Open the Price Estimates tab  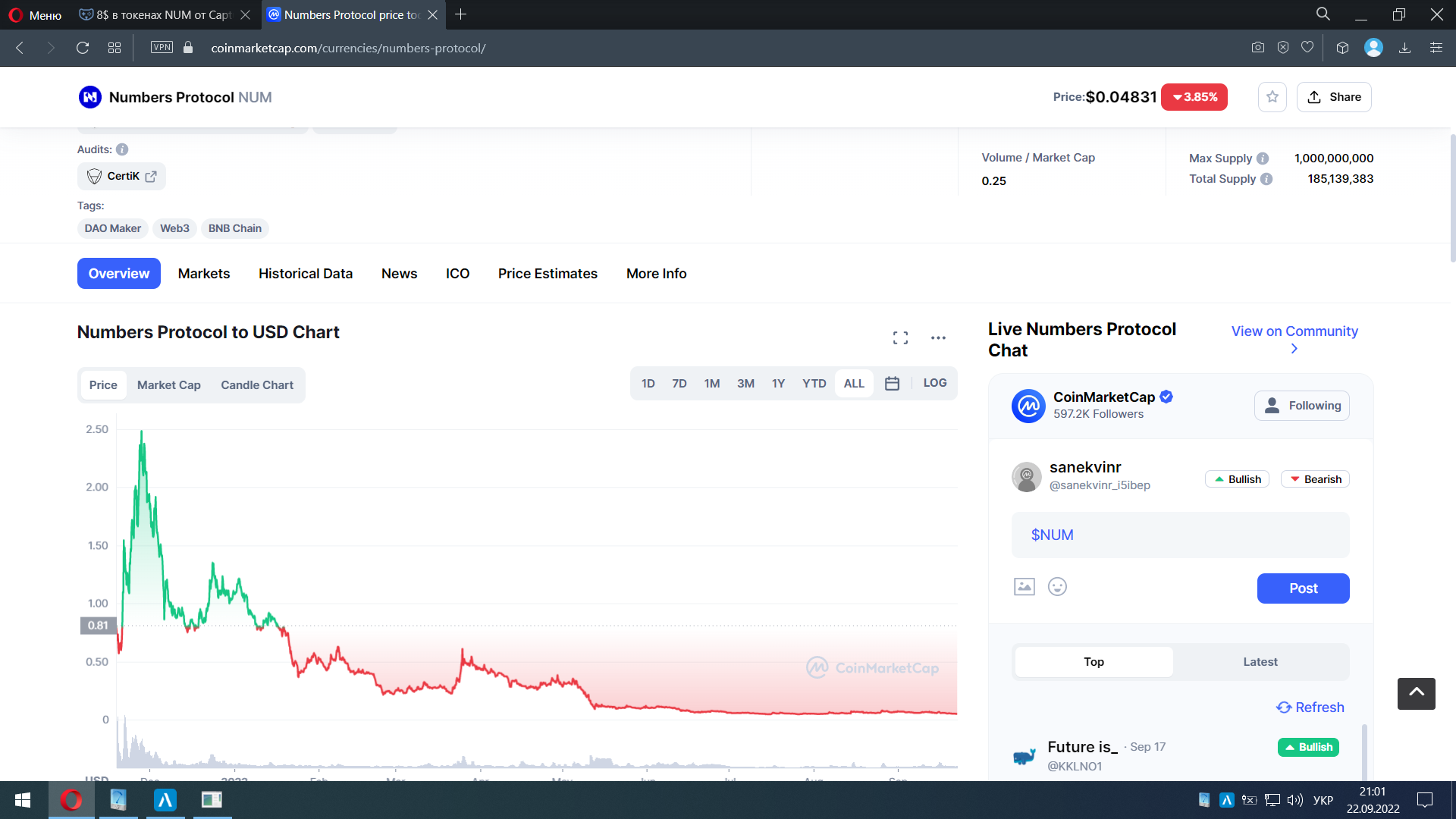(548, 274)
